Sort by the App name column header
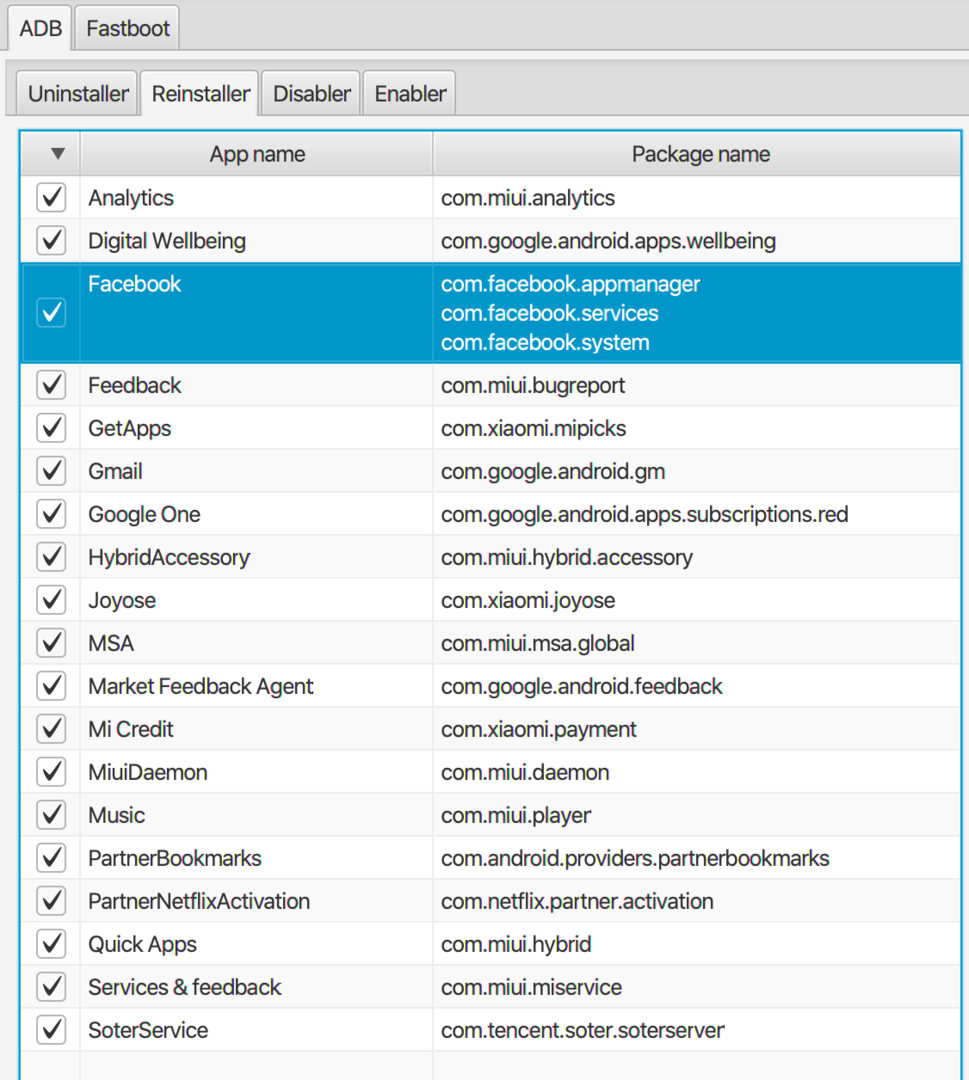Screen dimensions: 969x1080 [257, 154]
